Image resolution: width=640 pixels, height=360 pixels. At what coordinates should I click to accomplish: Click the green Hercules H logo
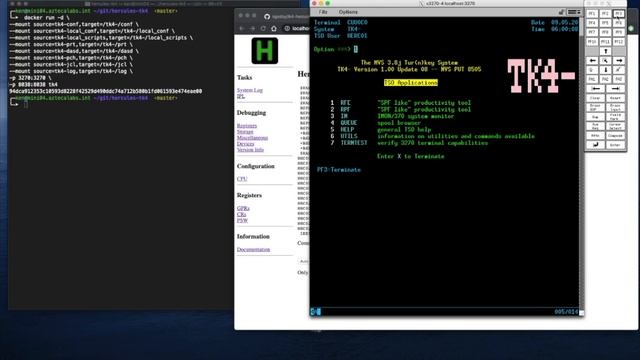[x=264, y=51]
